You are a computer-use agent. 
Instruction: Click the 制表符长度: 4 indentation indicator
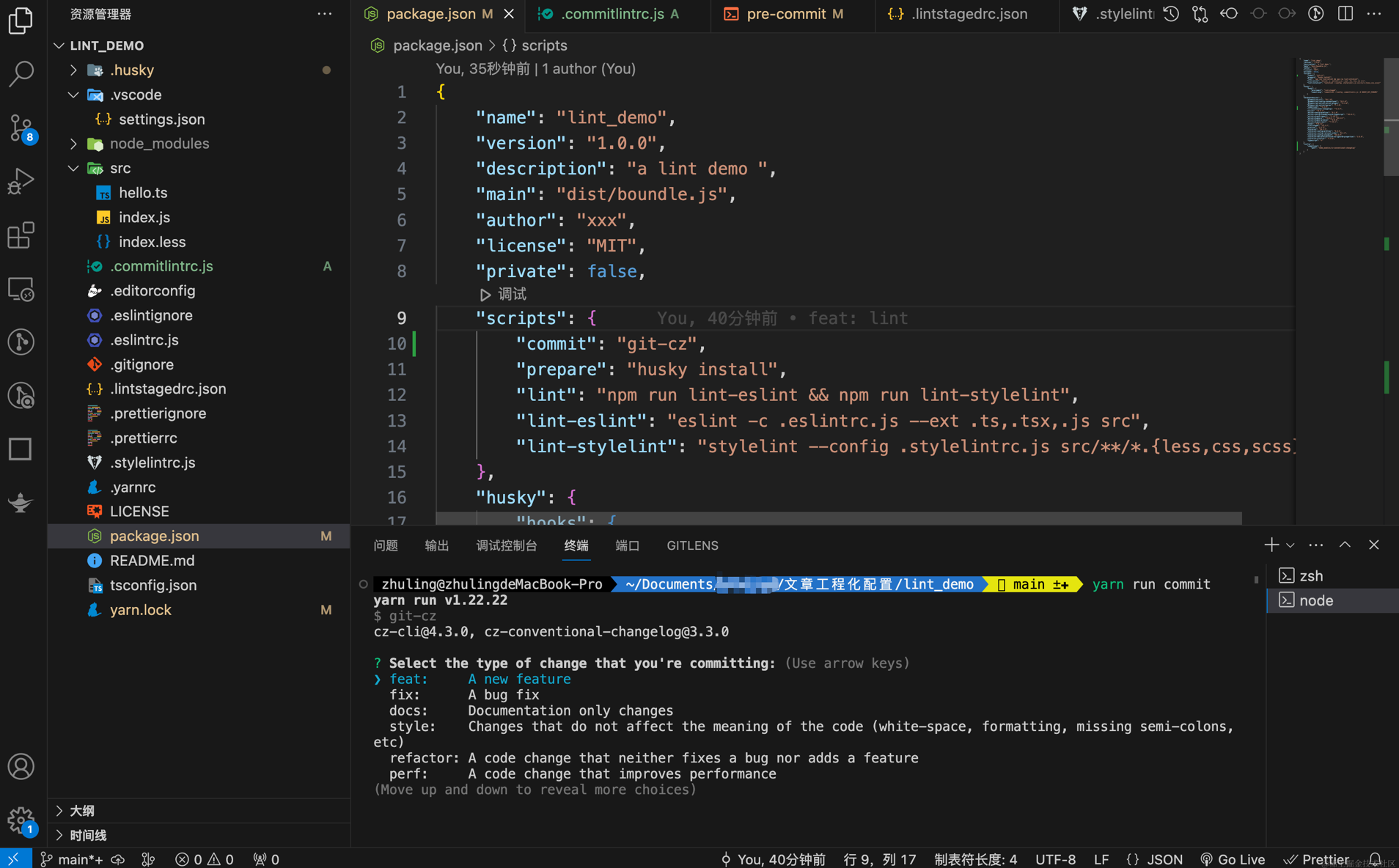pyautogui.click(x=975, y=858)
